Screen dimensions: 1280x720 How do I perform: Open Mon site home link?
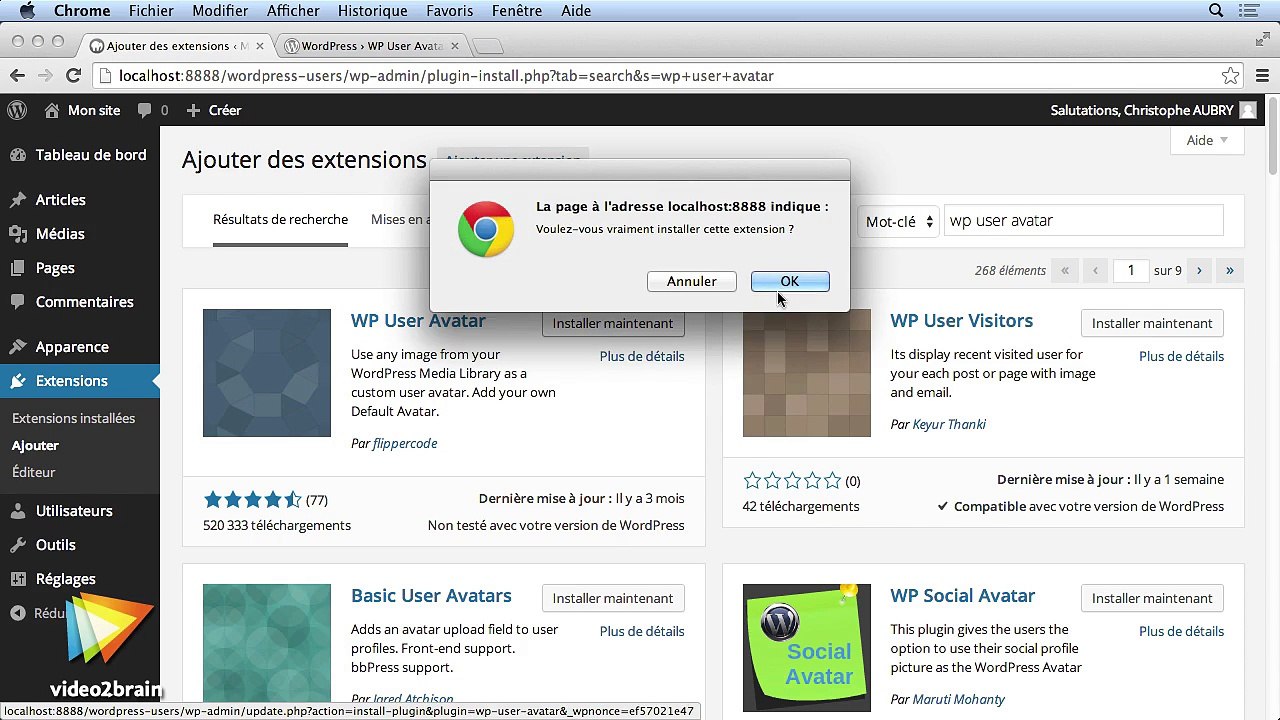(83, 110)
